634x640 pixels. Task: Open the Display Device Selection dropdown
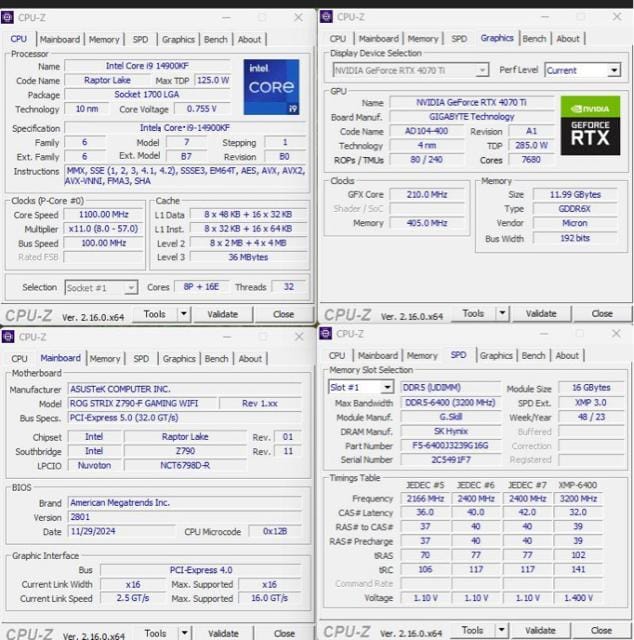click(411, 70)
